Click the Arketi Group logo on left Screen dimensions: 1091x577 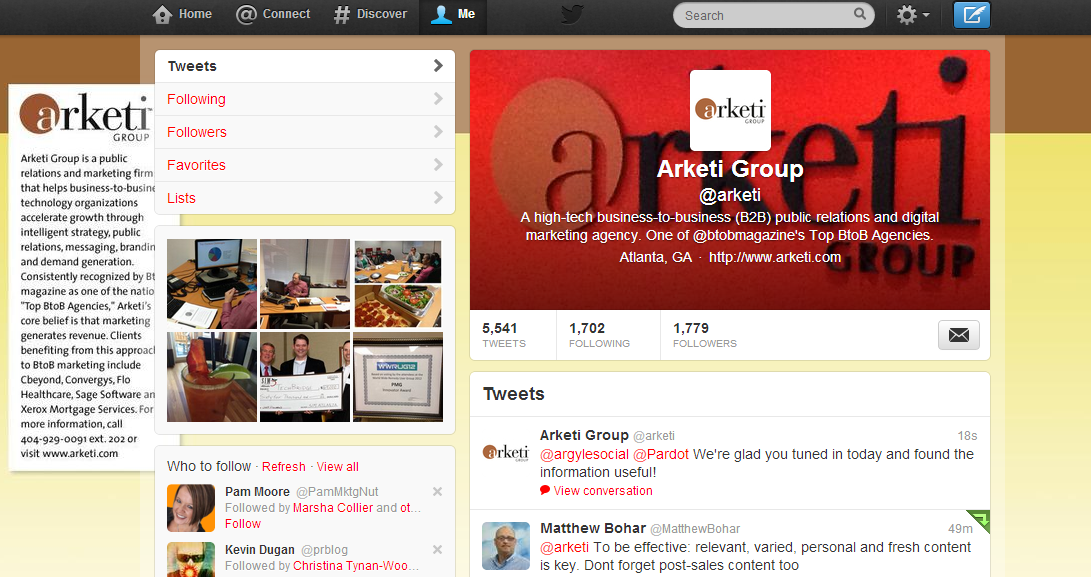point(85,117)
